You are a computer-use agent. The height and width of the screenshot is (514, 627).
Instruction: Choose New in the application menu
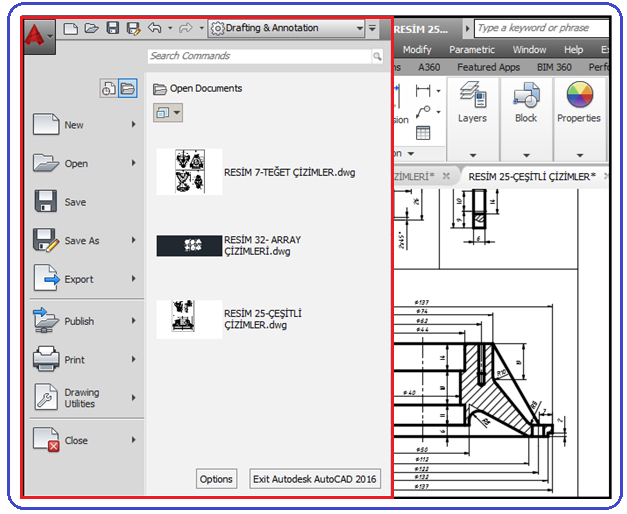pyautogui.click(x=84, y=124)
